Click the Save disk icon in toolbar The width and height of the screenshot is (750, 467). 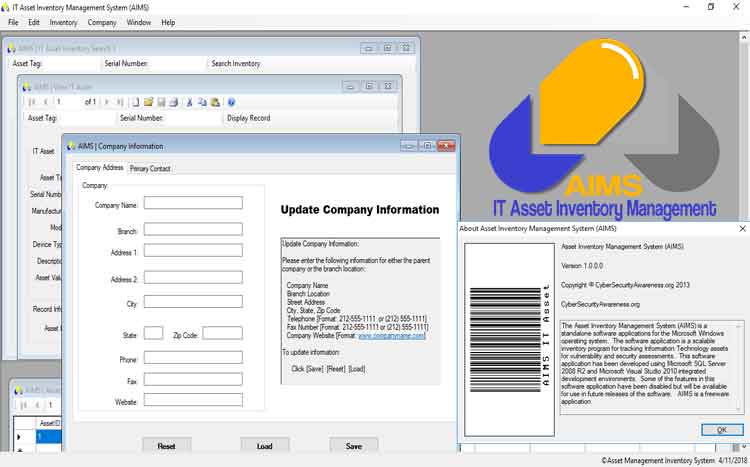(161, 102)
